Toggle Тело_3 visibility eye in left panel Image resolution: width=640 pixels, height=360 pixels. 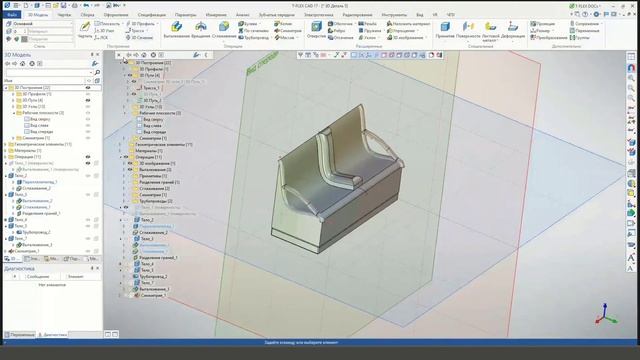point(88,195)
